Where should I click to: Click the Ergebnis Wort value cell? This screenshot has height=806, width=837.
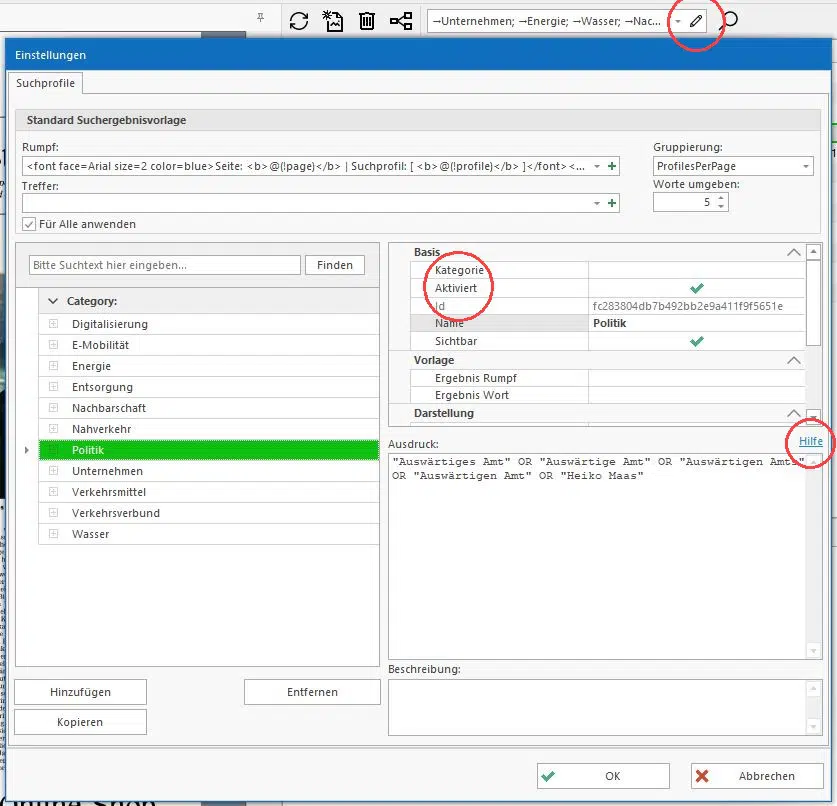697,395
